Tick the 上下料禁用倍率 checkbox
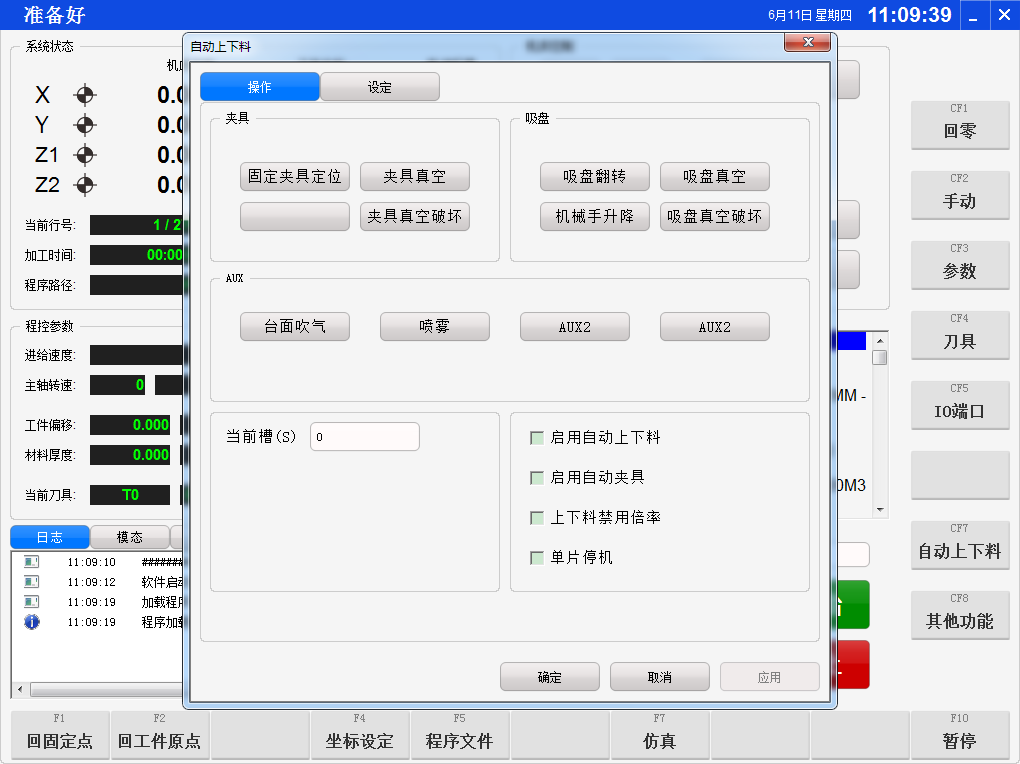This screenshot has height=764, width=1020. pyautogui.click(x=537, y=518)
